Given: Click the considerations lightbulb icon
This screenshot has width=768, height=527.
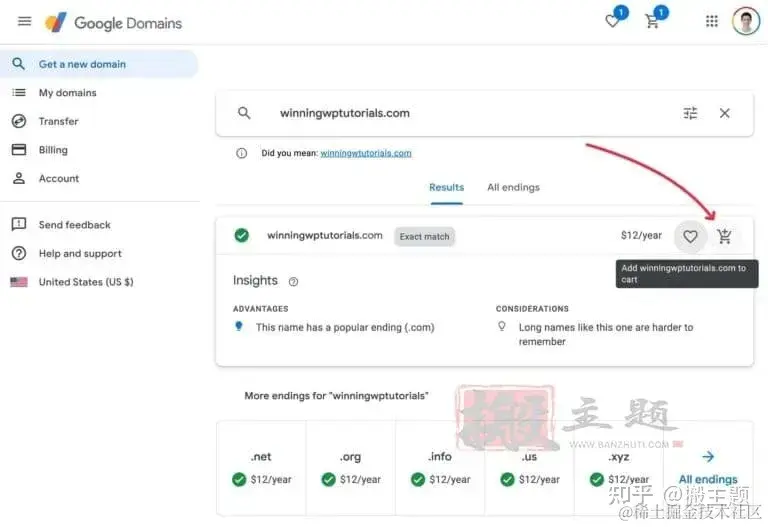Looking at the screenshot, I should pos(502,326).
